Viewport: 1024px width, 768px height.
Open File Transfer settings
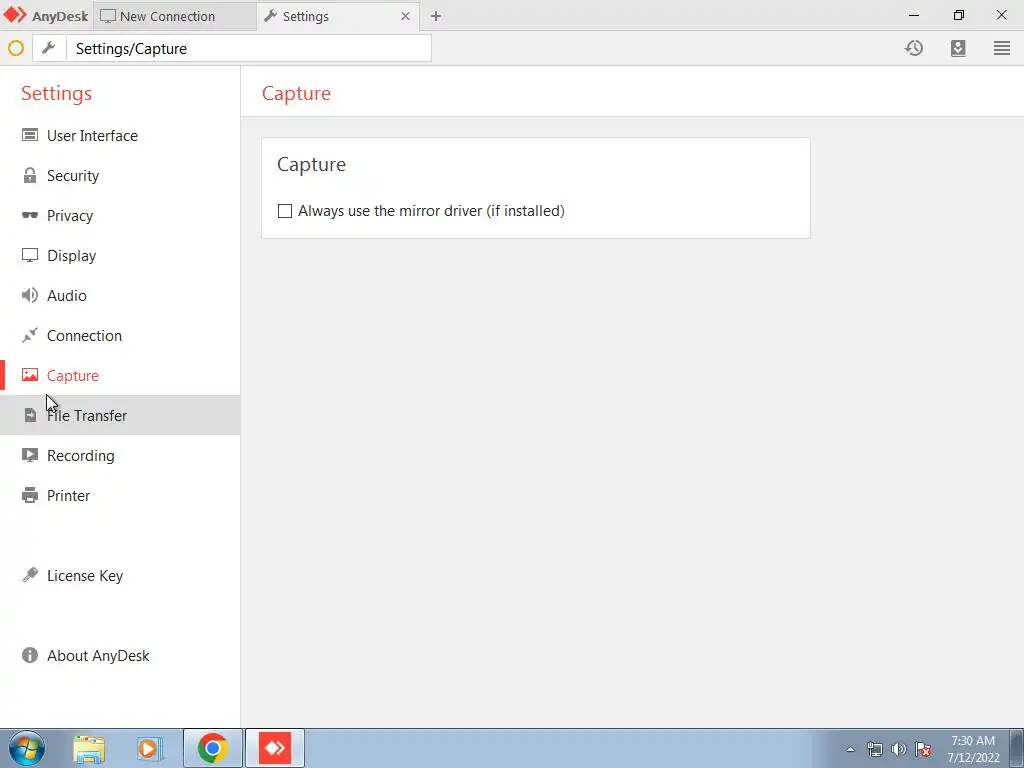(x=120, y=415)
